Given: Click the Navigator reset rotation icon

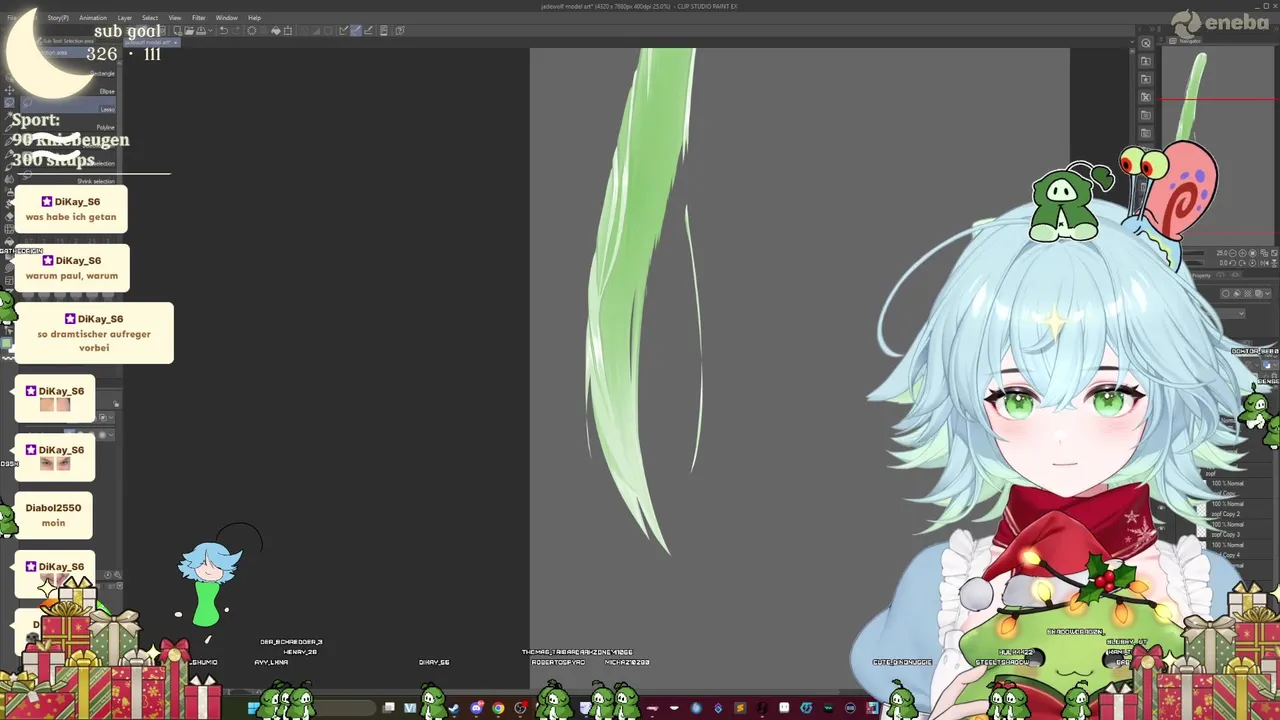Looking at the screenshot, I should [1252, 263].
